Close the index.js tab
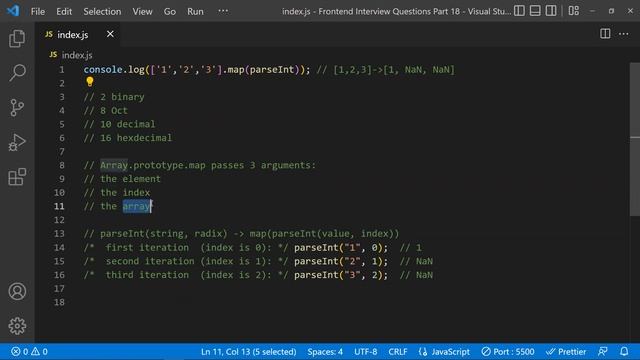Viewport: 640px width, 360px height. (110, 34)
